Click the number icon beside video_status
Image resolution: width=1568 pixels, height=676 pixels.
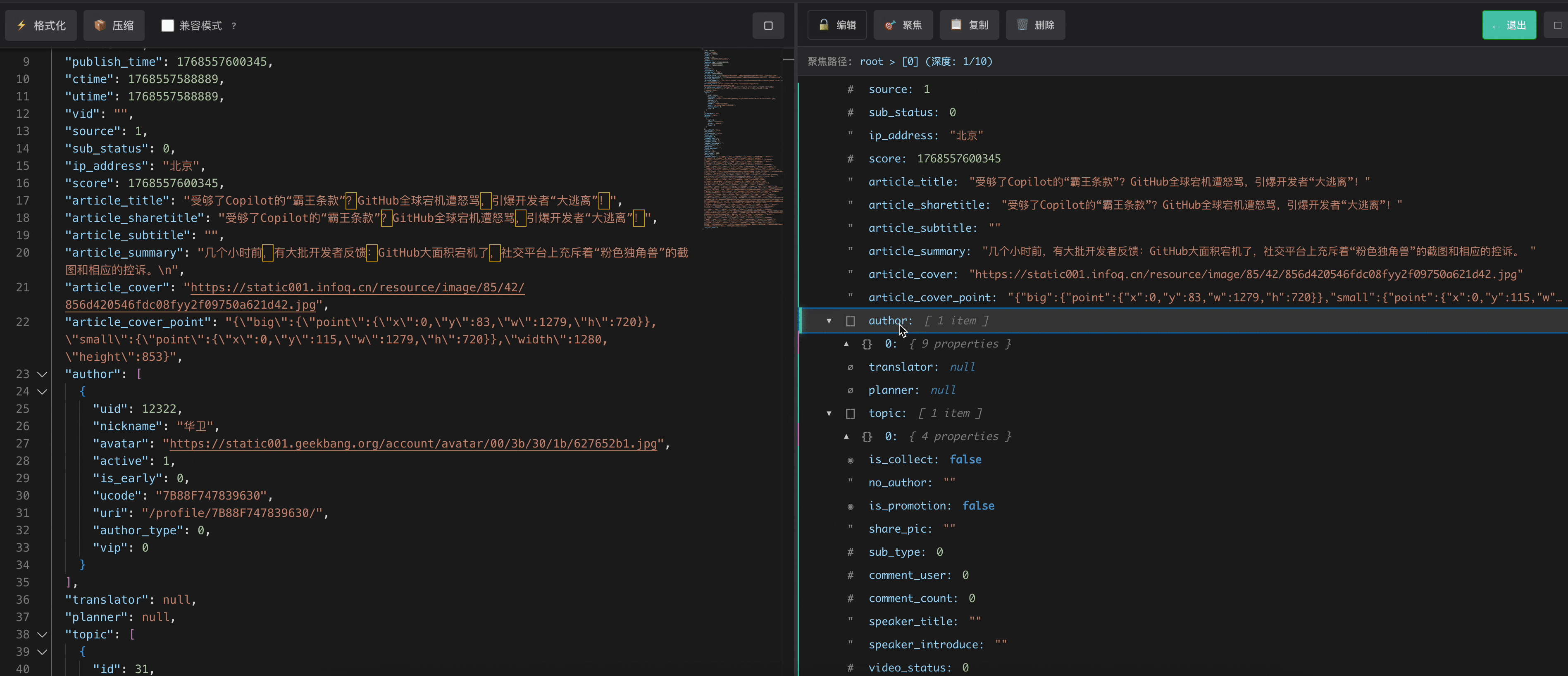(x=851, y=667)
